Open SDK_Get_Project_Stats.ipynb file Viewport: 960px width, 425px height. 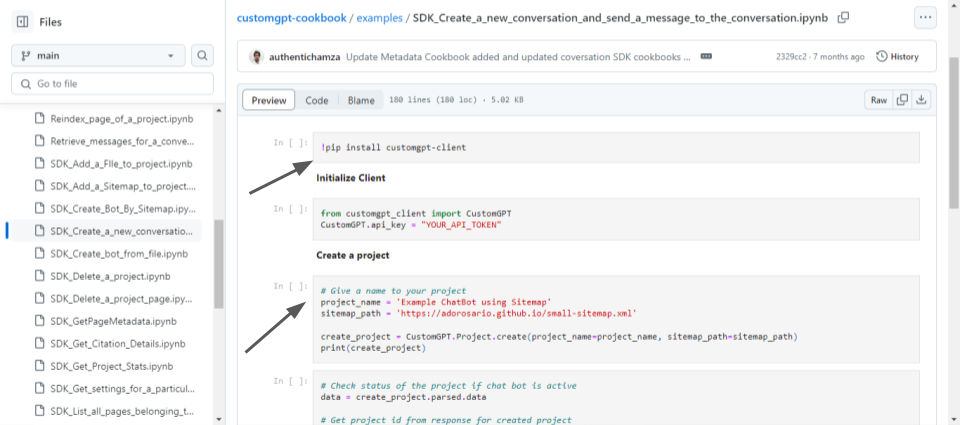tap(112, 366)
